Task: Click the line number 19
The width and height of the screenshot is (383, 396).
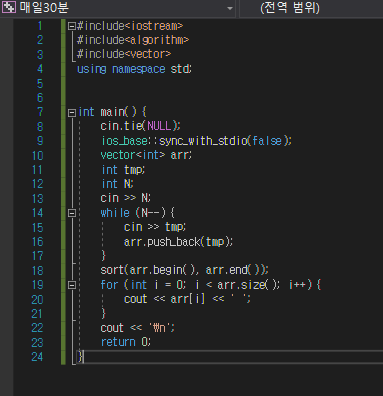Action: (37, 285)
